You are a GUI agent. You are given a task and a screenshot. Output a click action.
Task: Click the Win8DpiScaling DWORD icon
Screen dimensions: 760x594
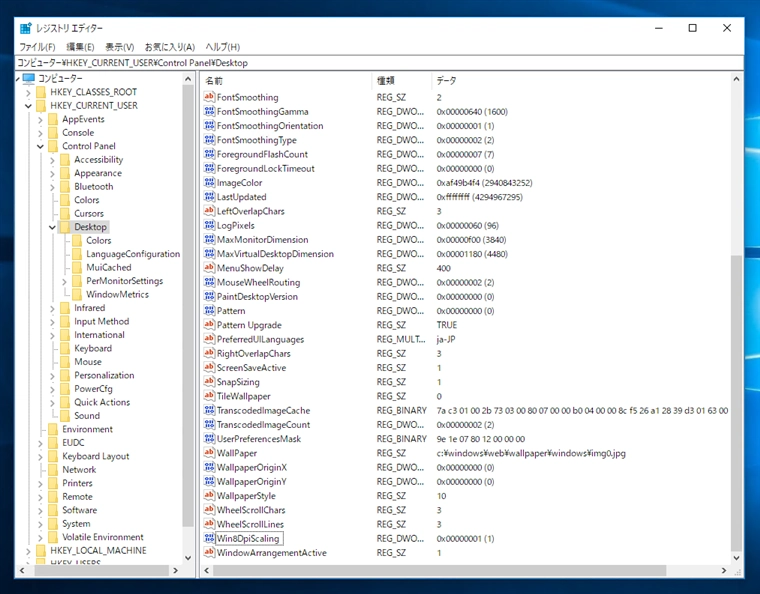pyautogui.click(x=209, y=538)
